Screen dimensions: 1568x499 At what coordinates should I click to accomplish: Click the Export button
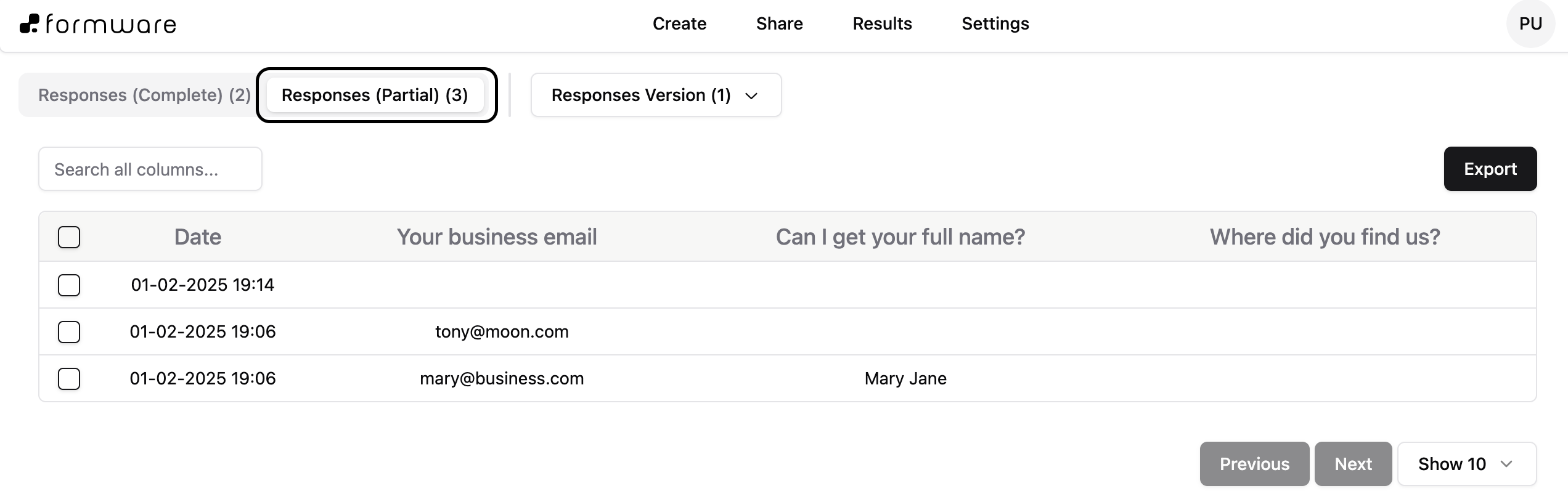(1490, 169)
